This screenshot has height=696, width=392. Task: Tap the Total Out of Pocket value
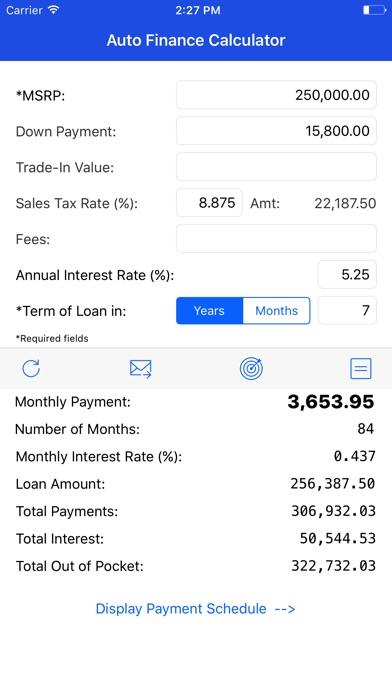coord(333,566)
